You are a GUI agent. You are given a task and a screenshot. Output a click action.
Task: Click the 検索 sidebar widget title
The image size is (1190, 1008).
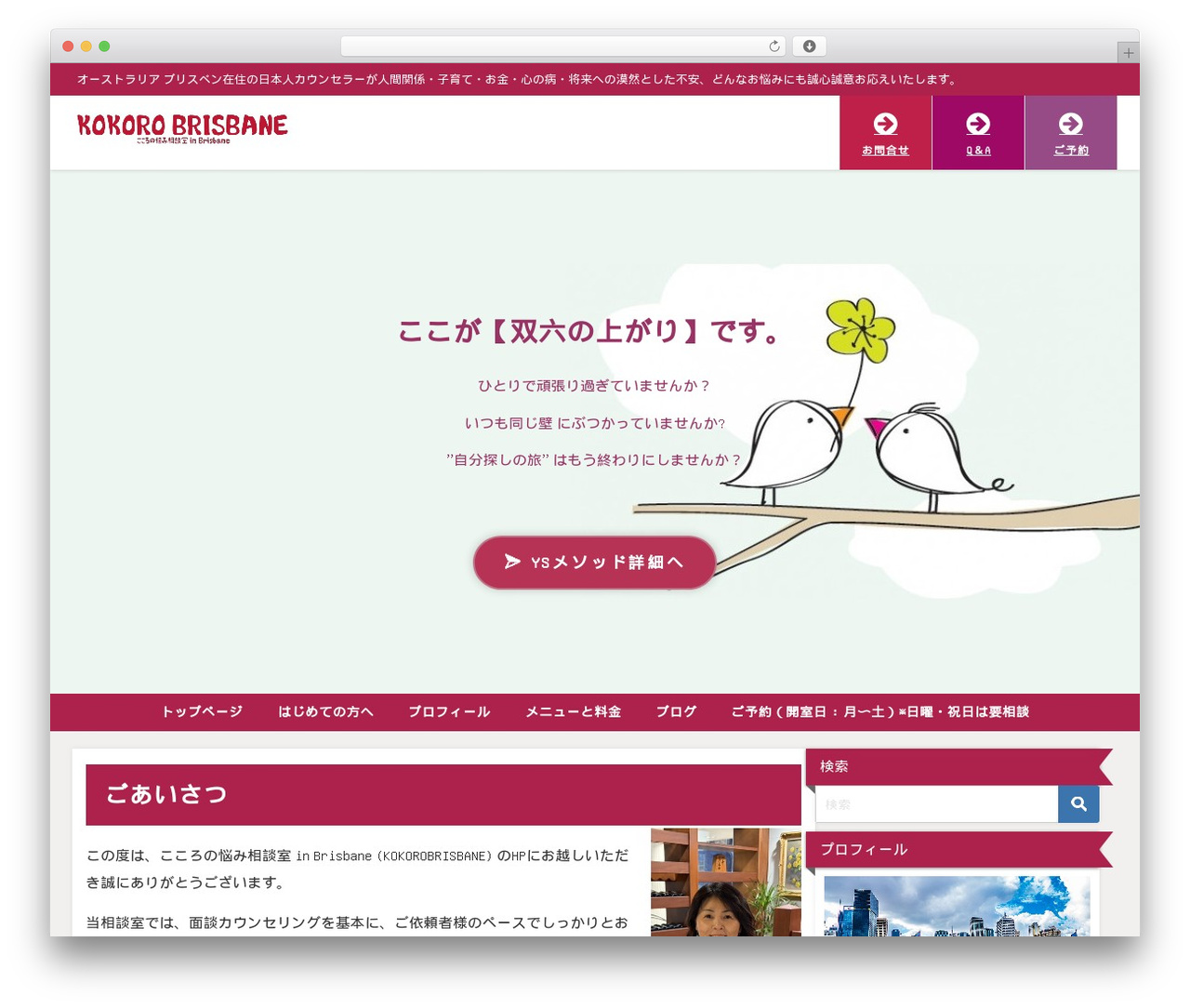834,766
